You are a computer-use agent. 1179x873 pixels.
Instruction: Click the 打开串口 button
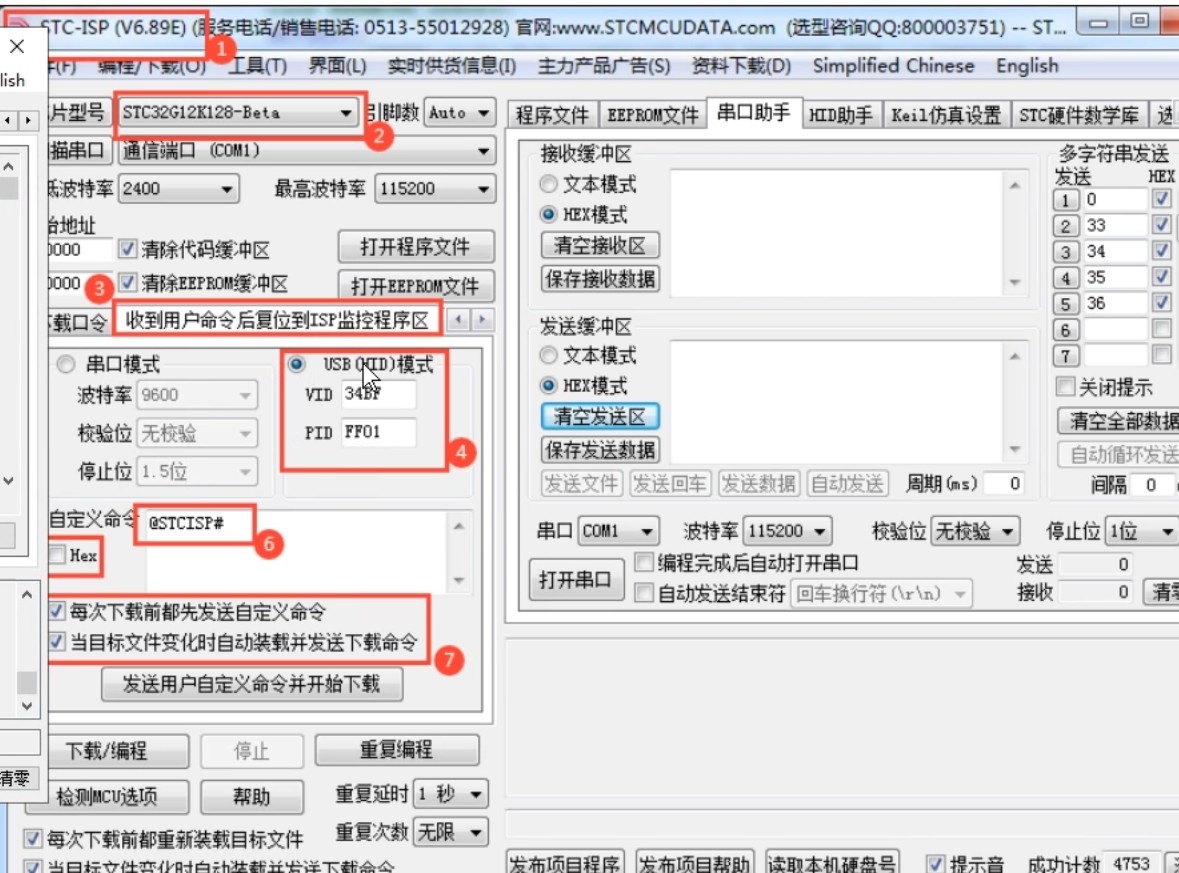(576, 579)
